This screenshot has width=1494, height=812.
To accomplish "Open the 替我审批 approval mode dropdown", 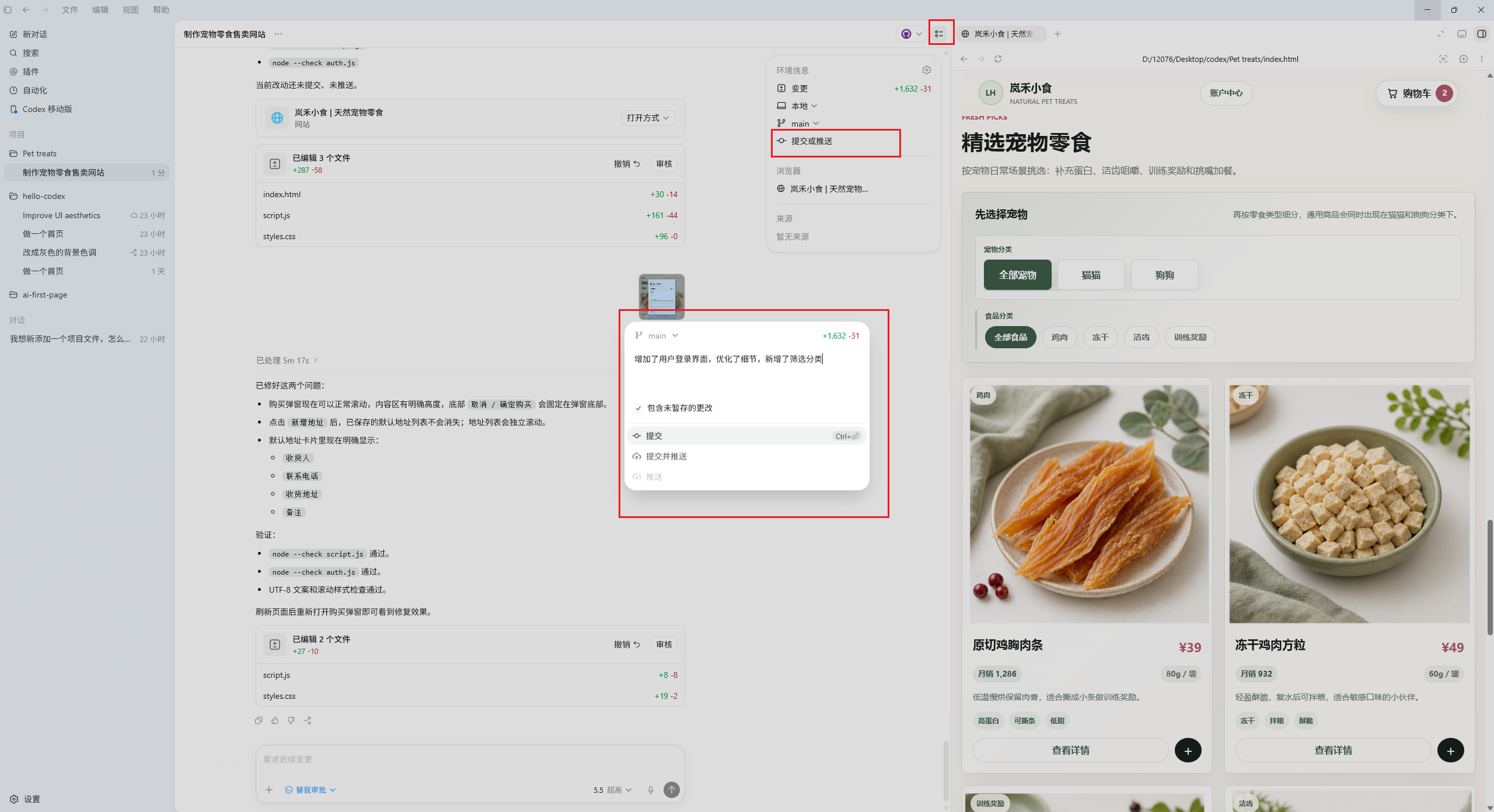I will pos(310,790).
